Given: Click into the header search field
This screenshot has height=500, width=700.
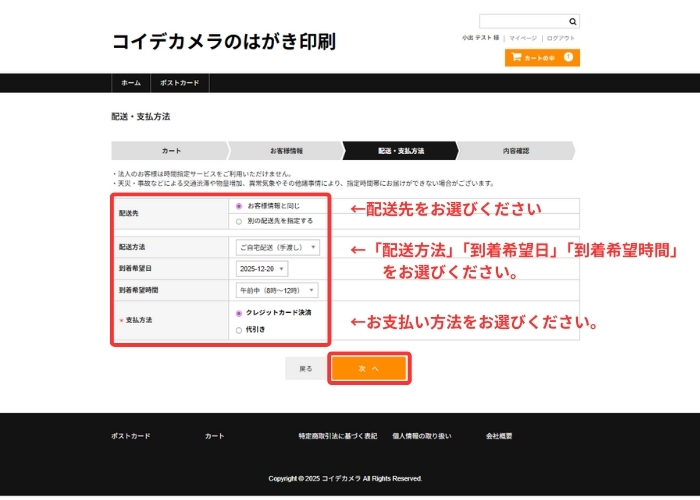Looking at the screenshot, I should point(522,21).
